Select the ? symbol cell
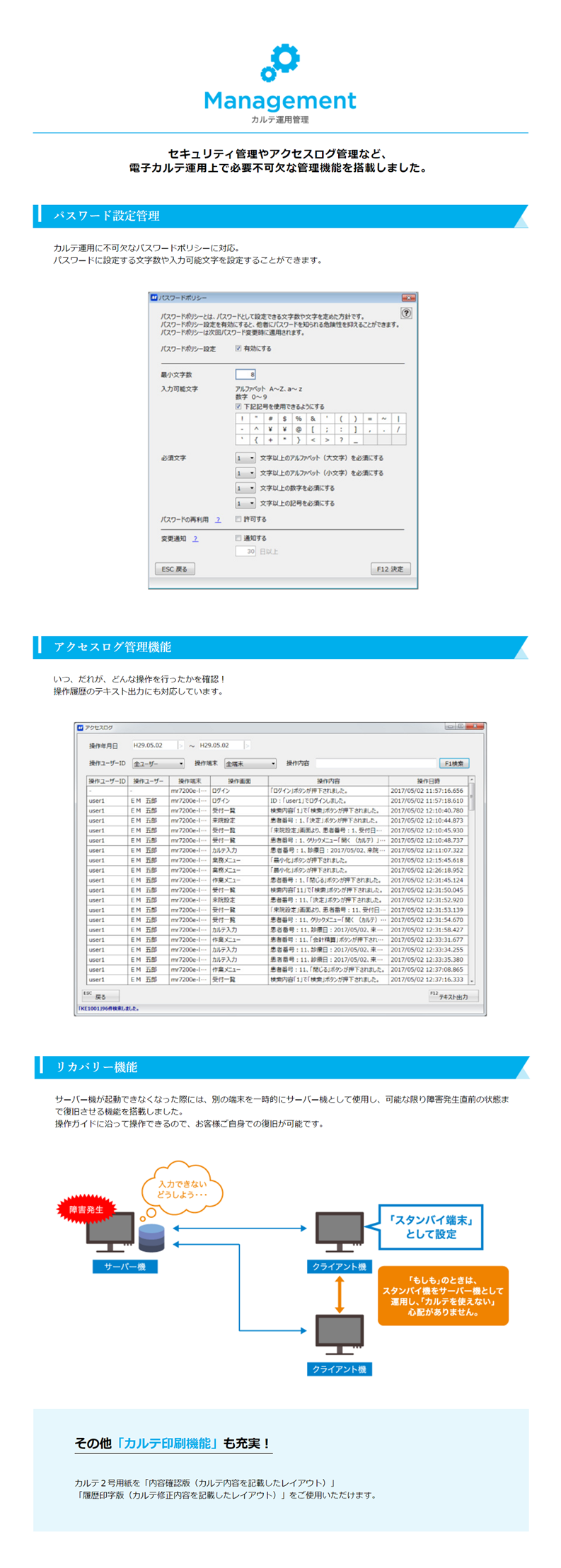 pyautogui.click(x=341, y=440)
